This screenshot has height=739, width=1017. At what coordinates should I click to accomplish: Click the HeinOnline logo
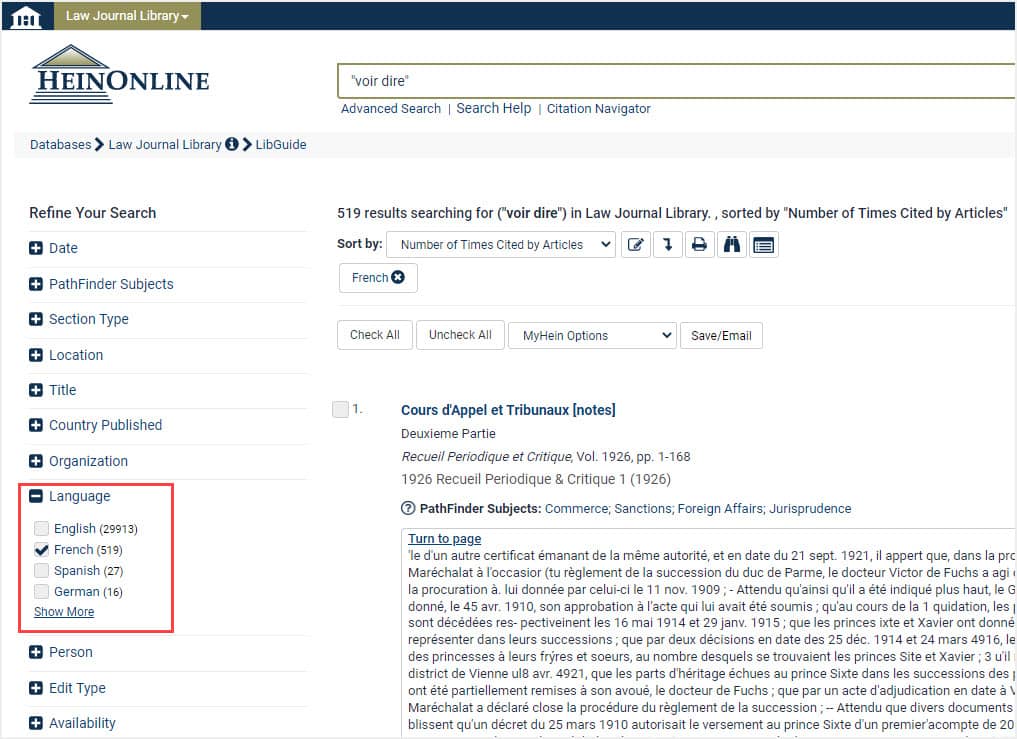[x=119, y=75]
